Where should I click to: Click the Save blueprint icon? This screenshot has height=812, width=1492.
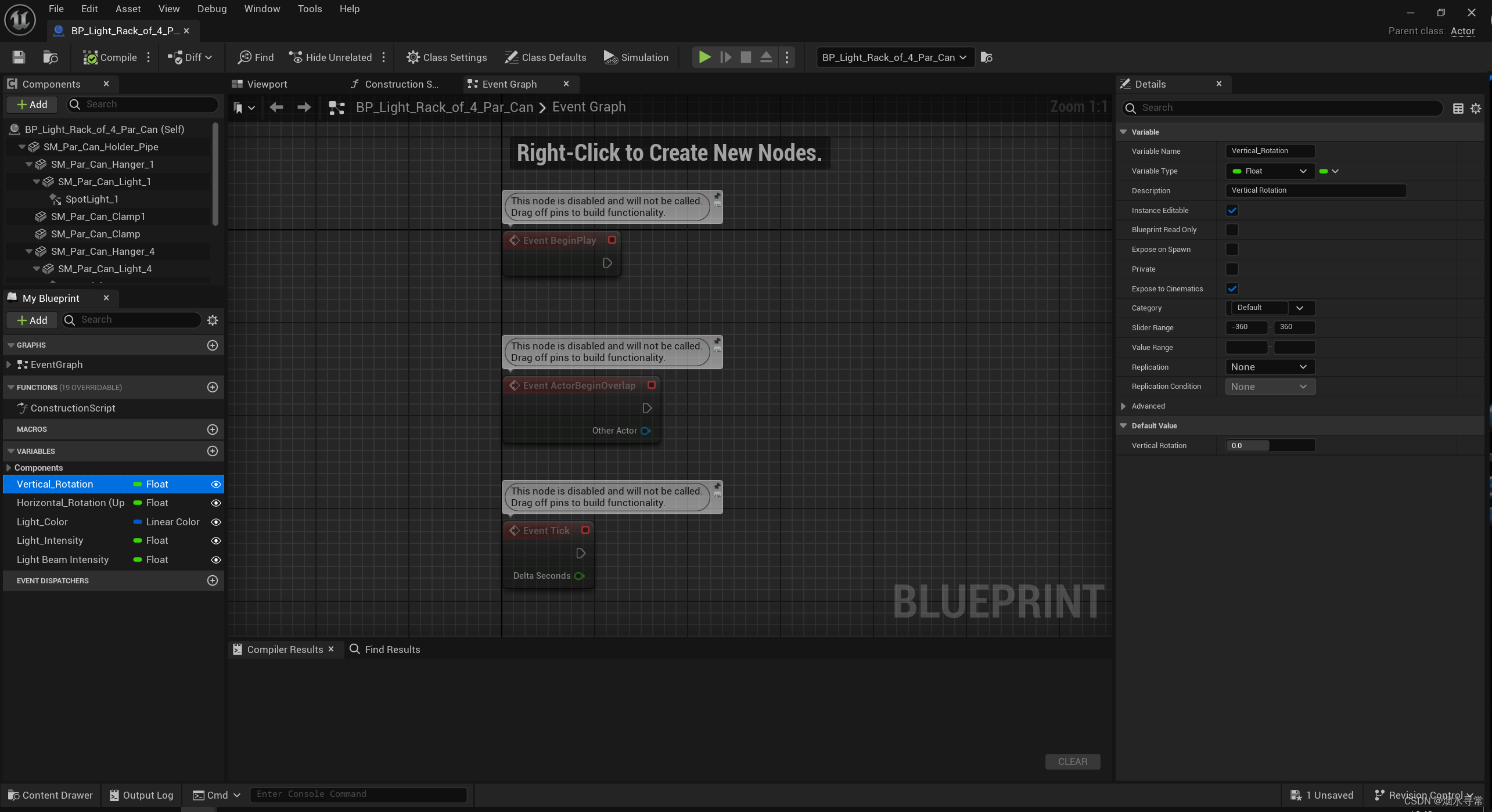pos(19,57)
